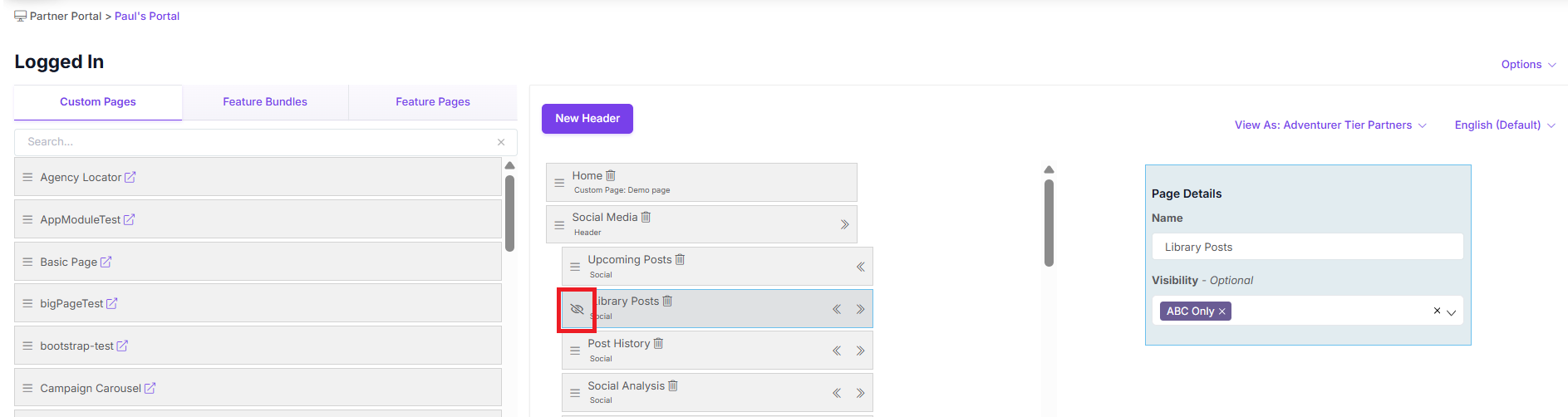
Task: Click the Social Media drag handle
Action: pyautogui.click(x=559, y=224)
